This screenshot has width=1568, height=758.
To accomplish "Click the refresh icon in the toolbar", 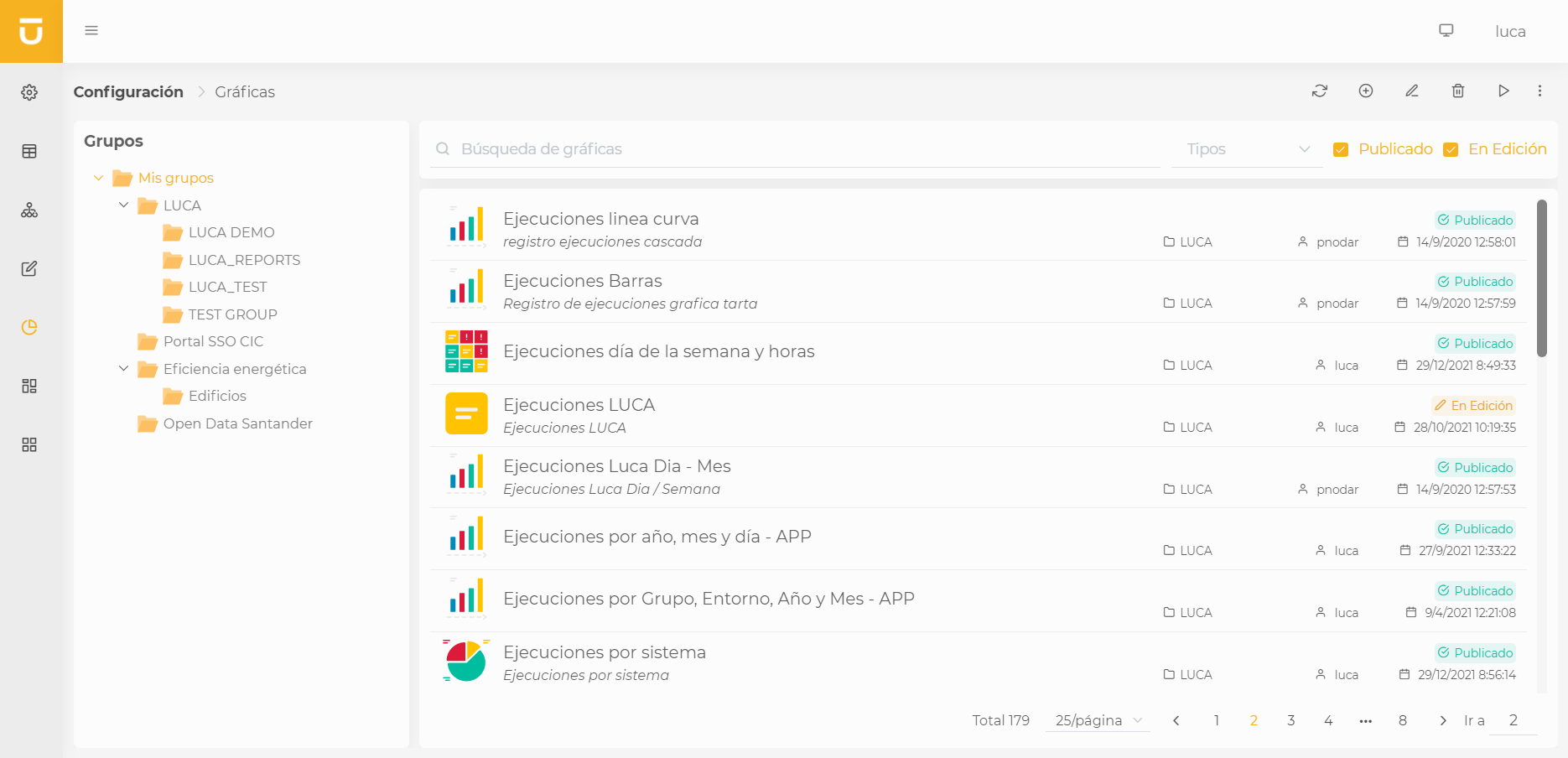I will coord(1320,91).
